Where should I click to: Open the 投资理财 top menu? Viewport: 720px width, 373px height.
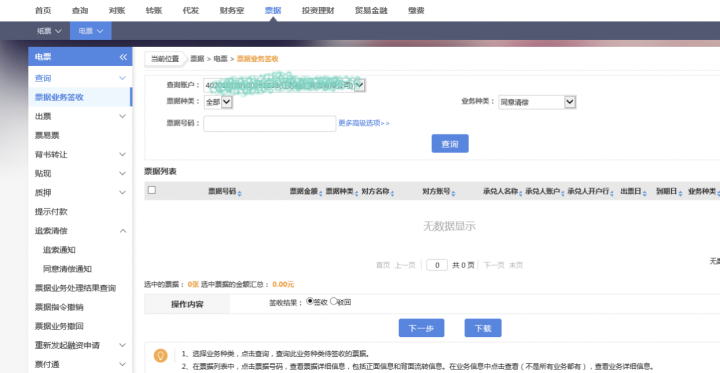point(318,11)
